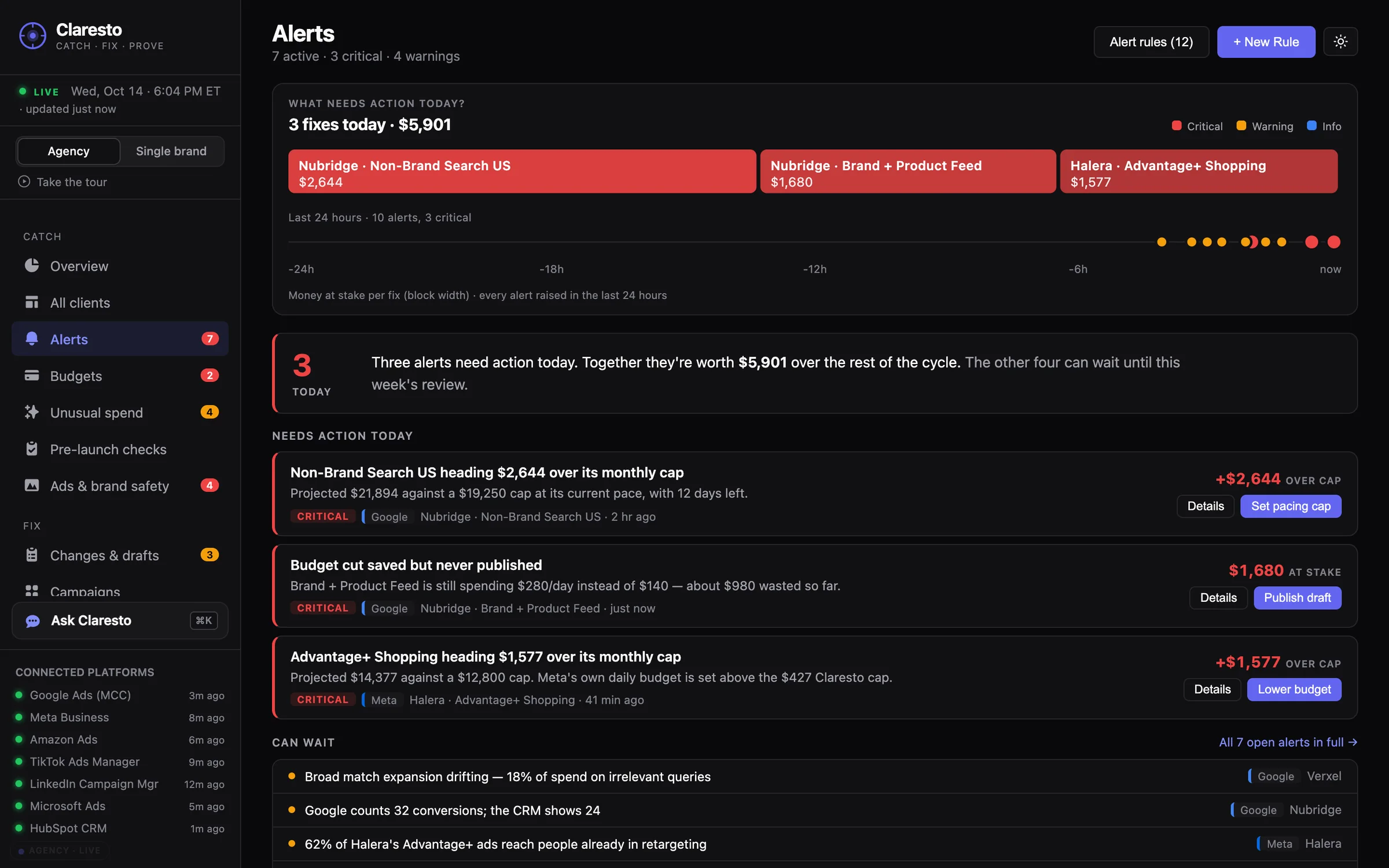The width and height of the screenshot is (1389, 868).
Task: Click the red 7 badge on Alerts
Action: [x=210, y=339]
